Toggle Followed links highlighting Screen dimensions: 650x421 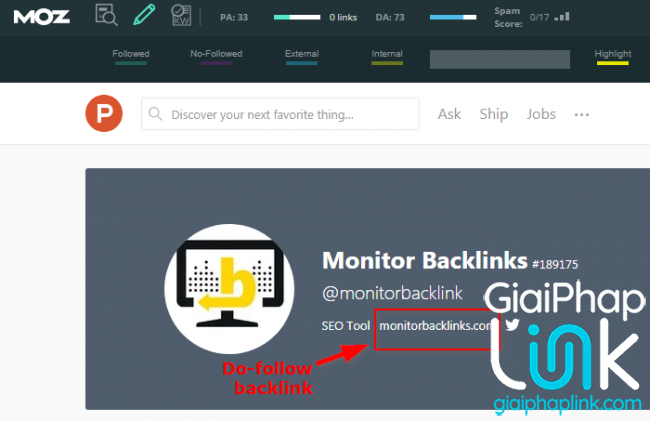pyautogui.click(x=131, y=56)
